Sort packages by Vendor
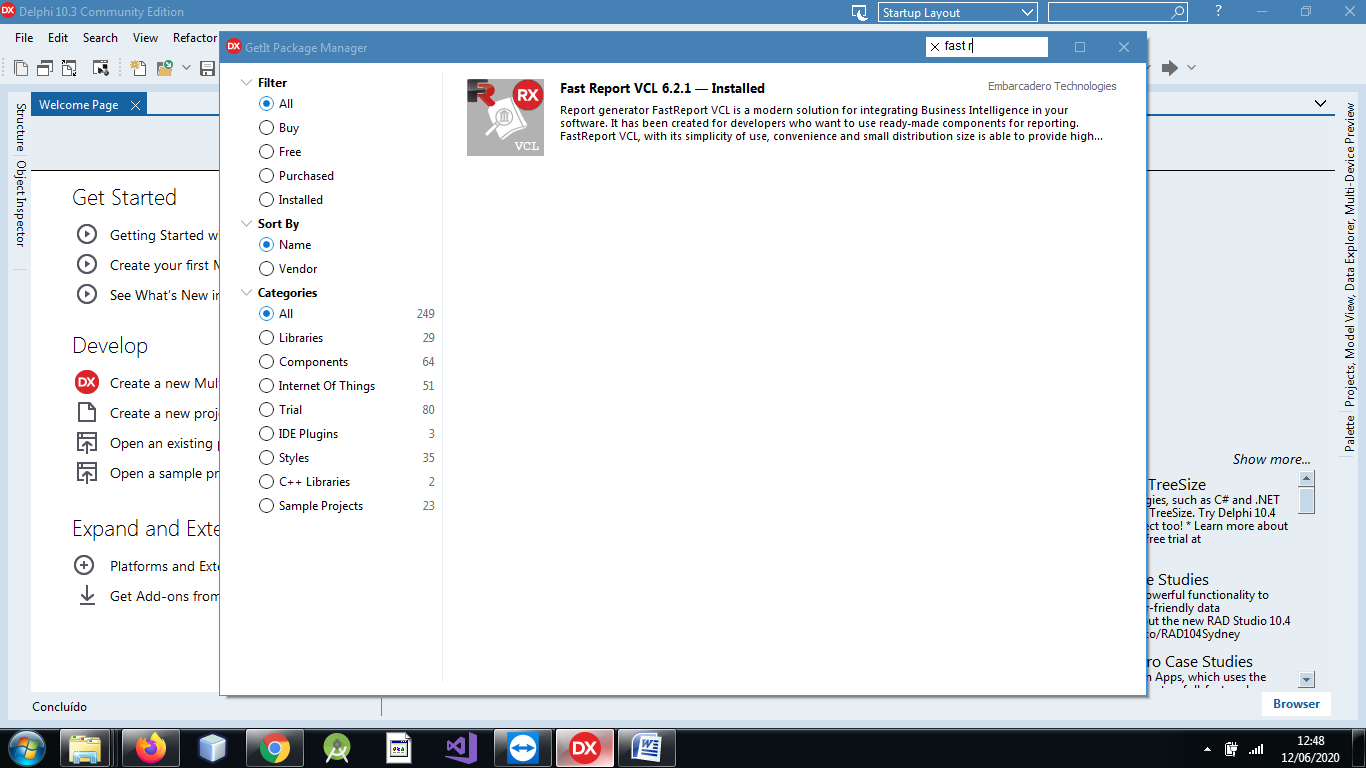The width and height of the screenshot is (1366, 768). (x=288, y=269)
